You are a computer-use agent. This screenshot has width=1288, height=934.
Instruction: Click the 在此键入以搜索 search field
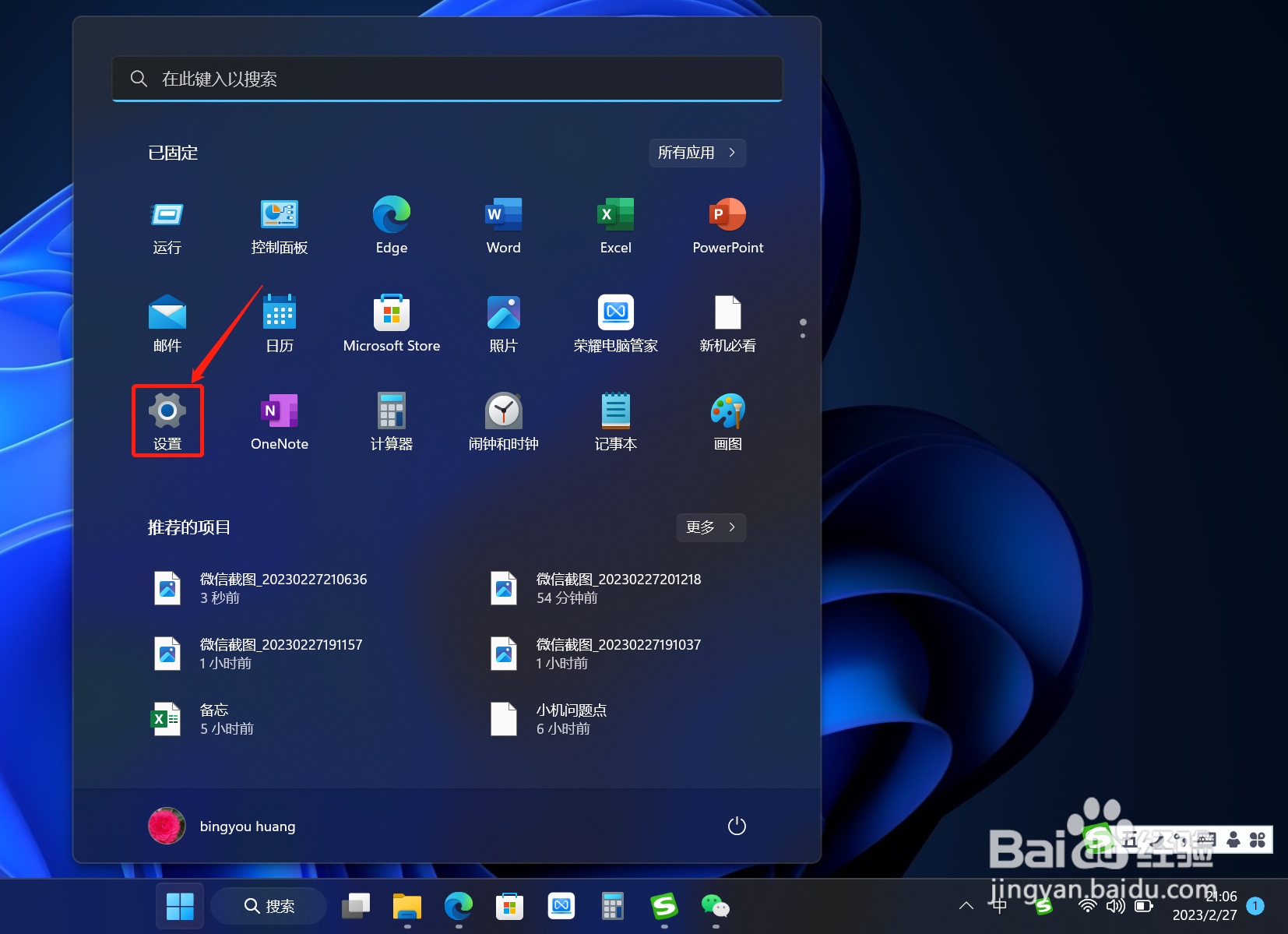[447, 79]
